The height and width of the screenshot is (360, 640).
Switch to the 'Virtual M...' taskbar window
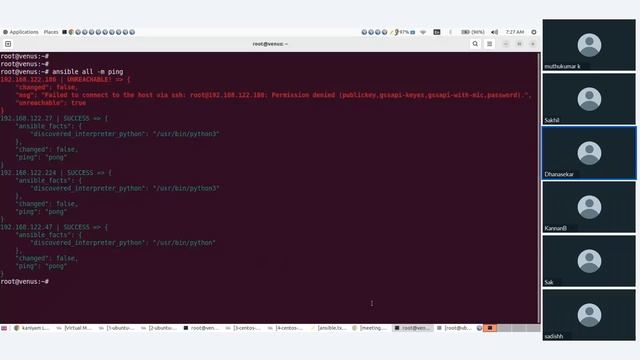[74, 328]
